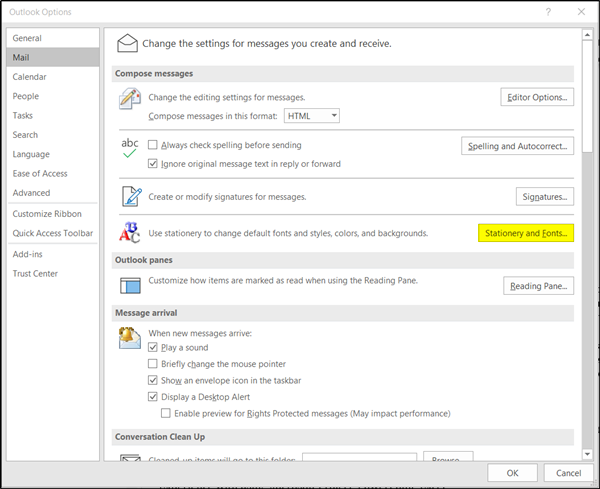Screen dimensions: 600x489
Task: Click the Conversation Clean Up section header
Action: (342, 437)
